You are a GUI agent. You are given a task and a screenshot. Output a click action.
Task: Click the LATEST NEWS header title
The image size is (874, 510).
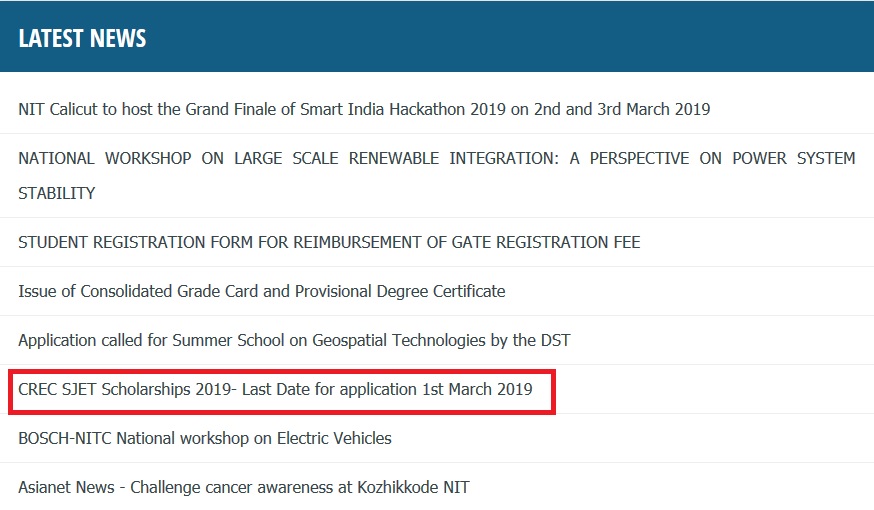click(x=82, y=38)
